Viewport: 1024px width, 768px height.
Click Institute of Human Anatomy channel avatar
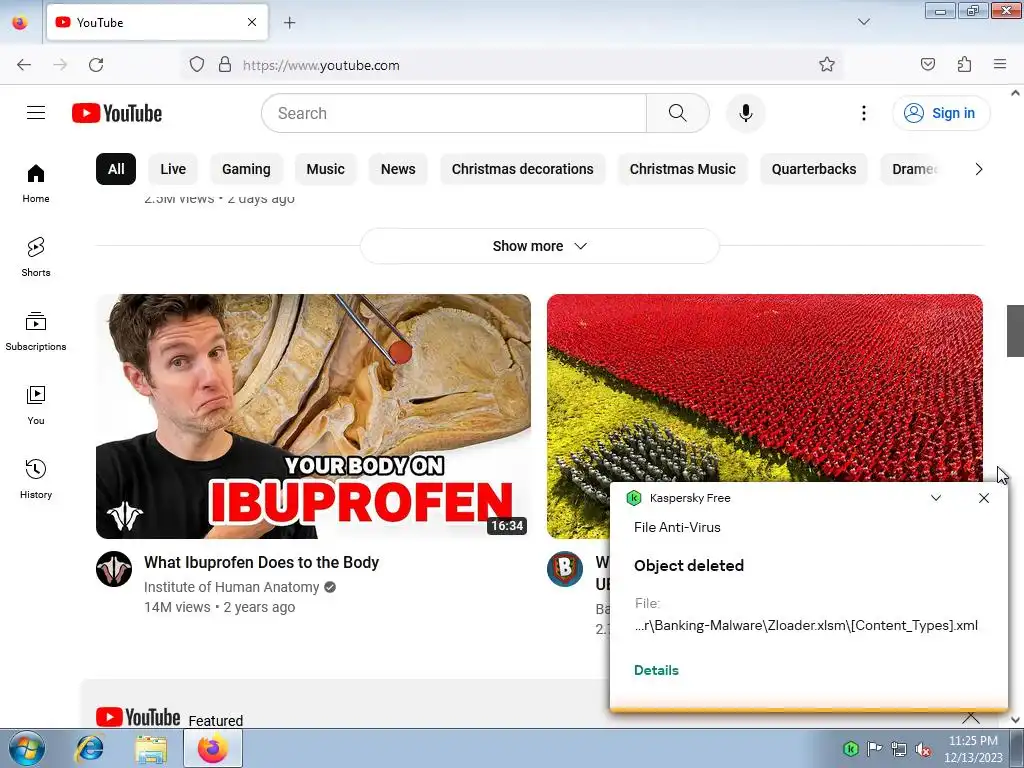[x=114, y=569]
